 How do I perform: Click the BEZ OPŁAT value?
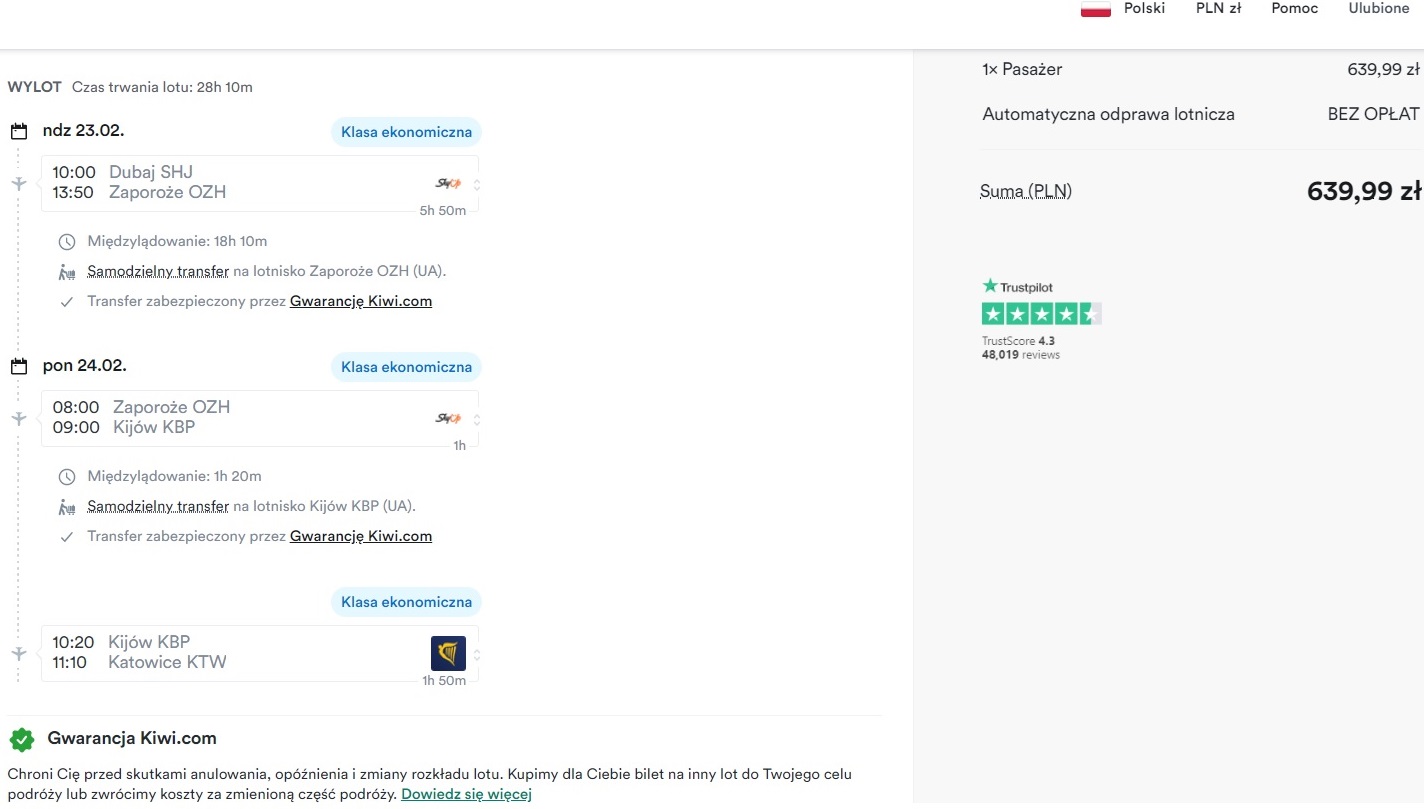[1374, 114]
